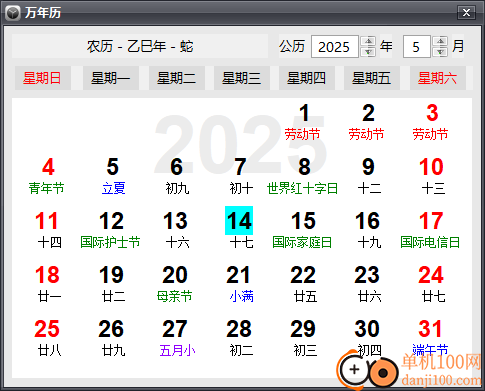Select May 17 国际电信日

pyautogui.click(x=431, y=230)
